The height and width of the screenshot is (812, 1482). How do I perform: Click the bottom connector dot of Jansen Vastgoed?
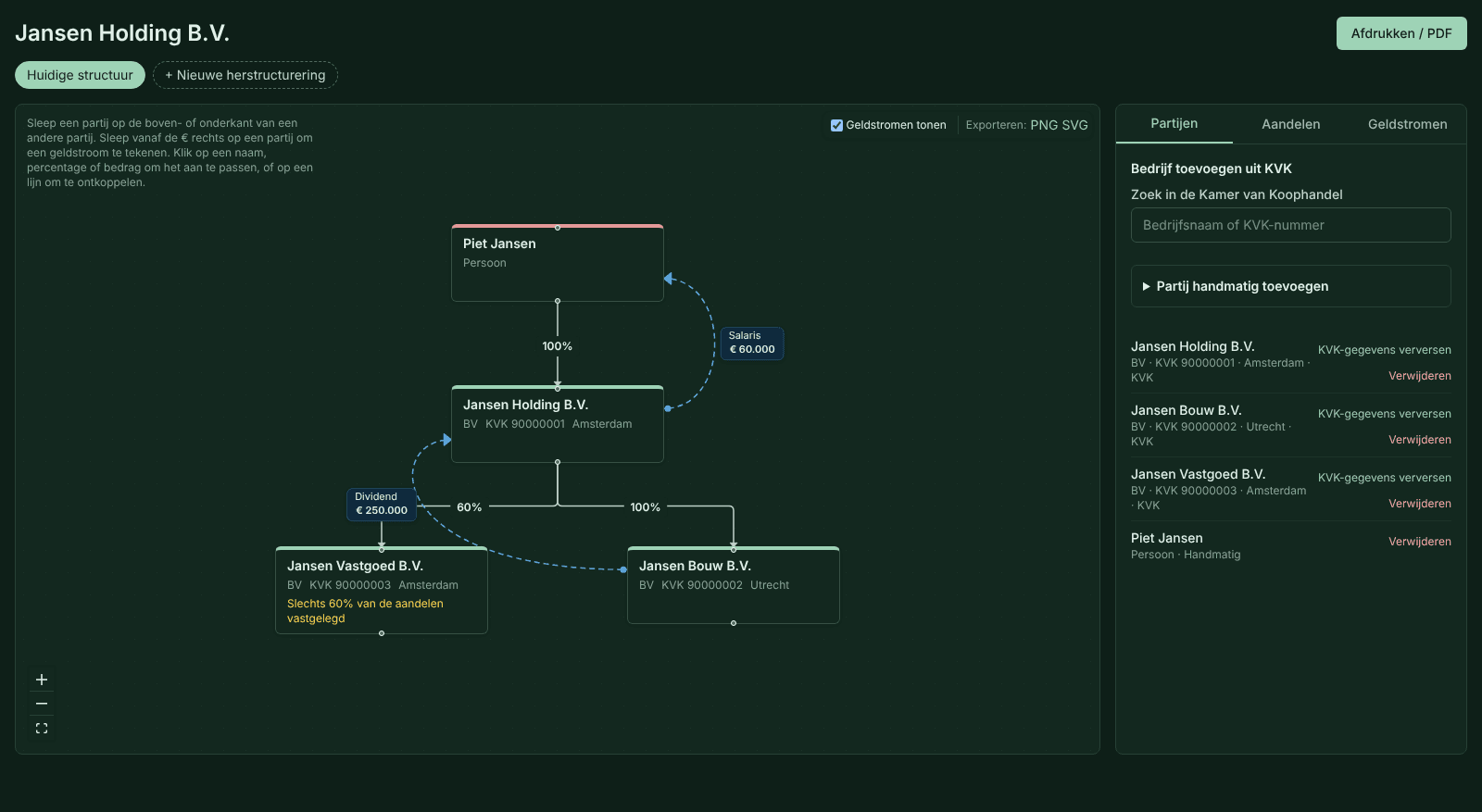[382, 633]
